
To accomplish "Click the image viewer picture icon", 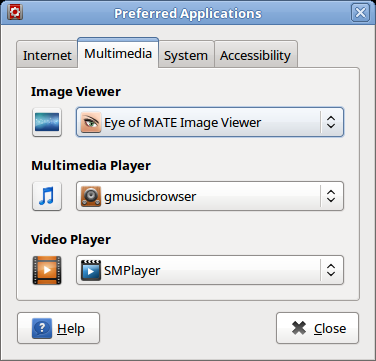I will tap(47, 122).
